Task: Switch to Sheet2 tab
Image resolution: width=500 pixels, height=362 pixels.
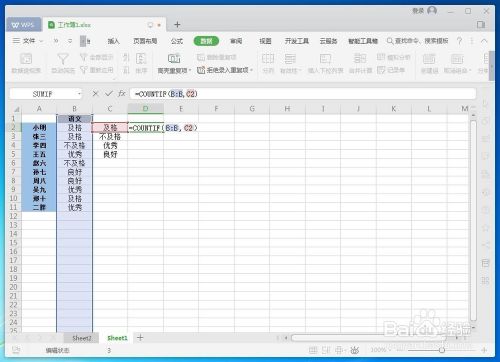Action: point(82,338)
